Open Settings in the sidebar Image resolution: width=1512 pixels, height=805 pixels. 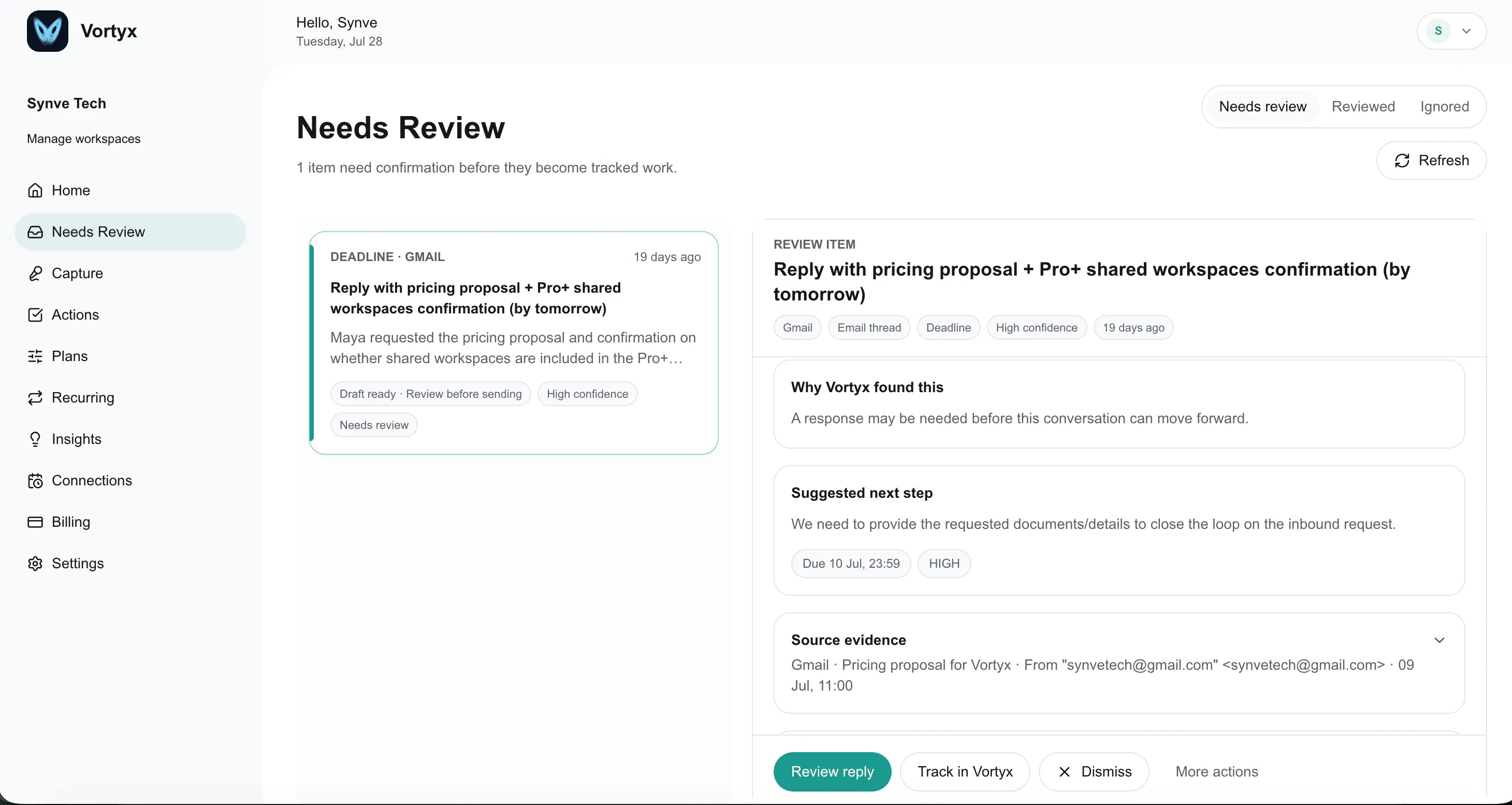pyautogui.click(x=130, y=564)
